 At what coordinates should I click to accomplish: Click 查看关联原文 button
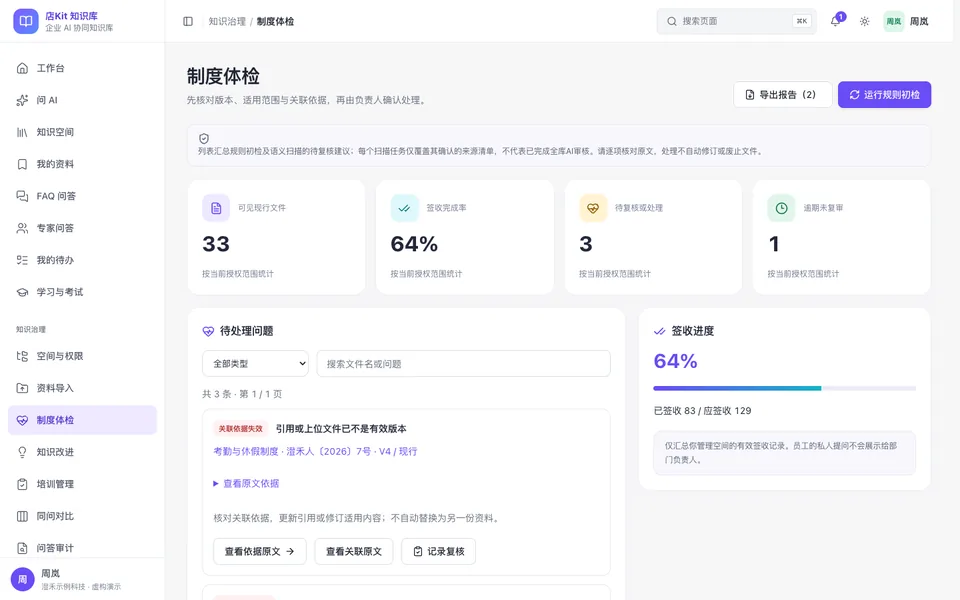[354, 552]
